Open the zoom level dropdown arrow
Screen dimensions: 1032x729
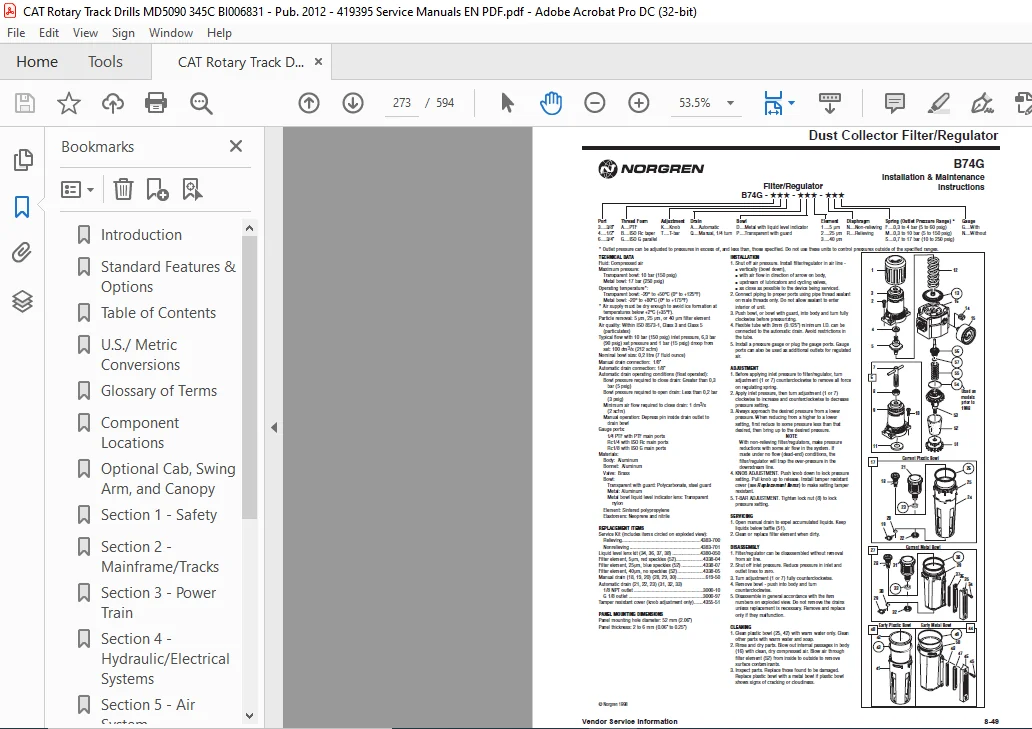(730, 103)
